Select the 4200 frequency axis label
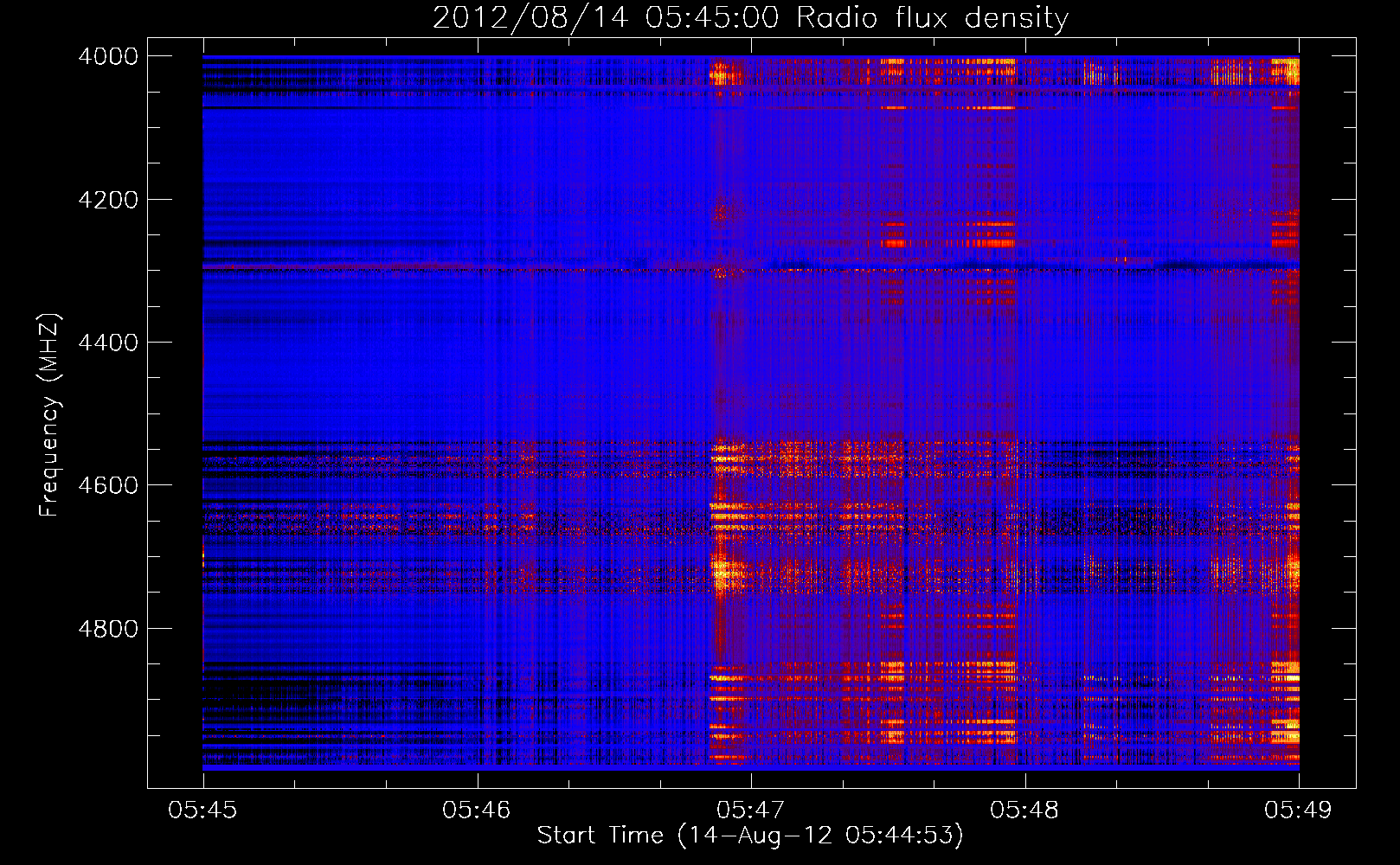 108,200
